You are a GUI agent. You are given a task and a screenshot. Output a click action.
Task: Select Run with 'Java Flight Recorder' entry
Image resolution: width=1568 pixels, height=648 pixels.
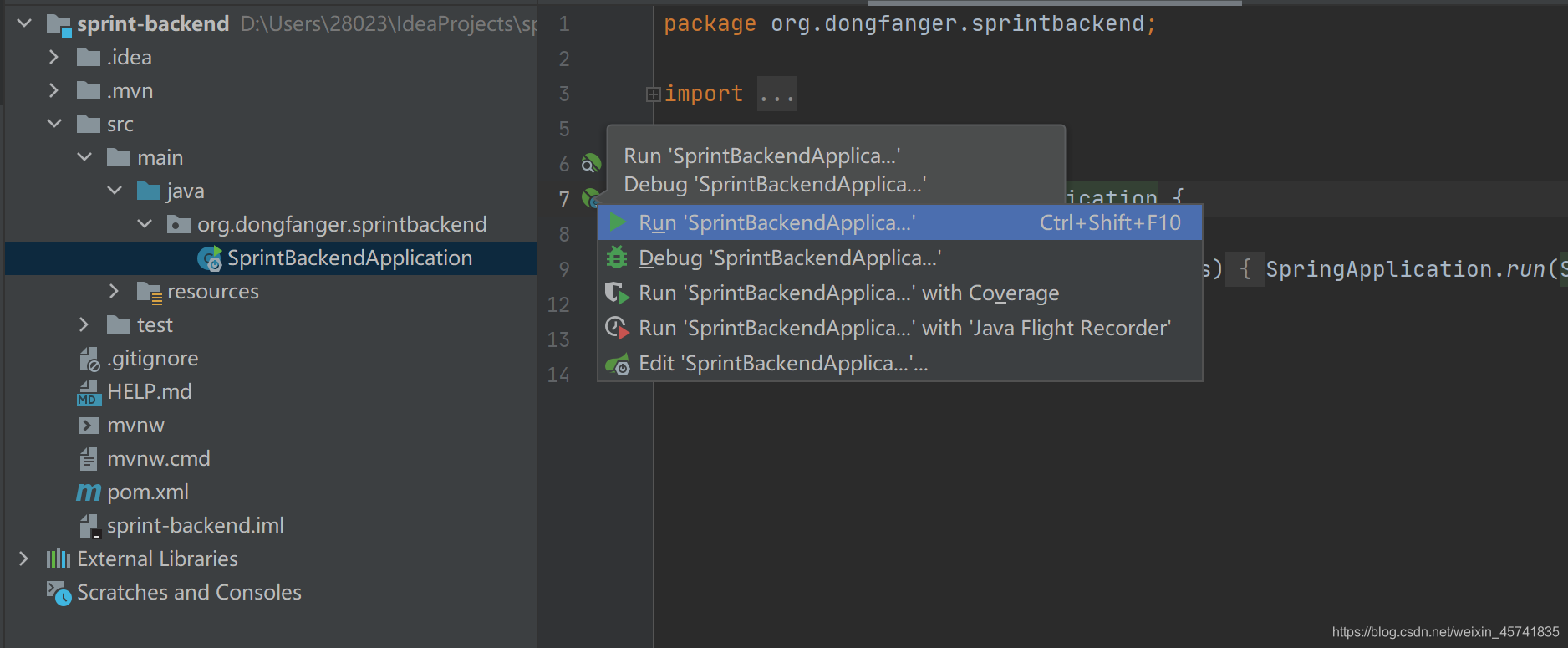tap(900, 328)
